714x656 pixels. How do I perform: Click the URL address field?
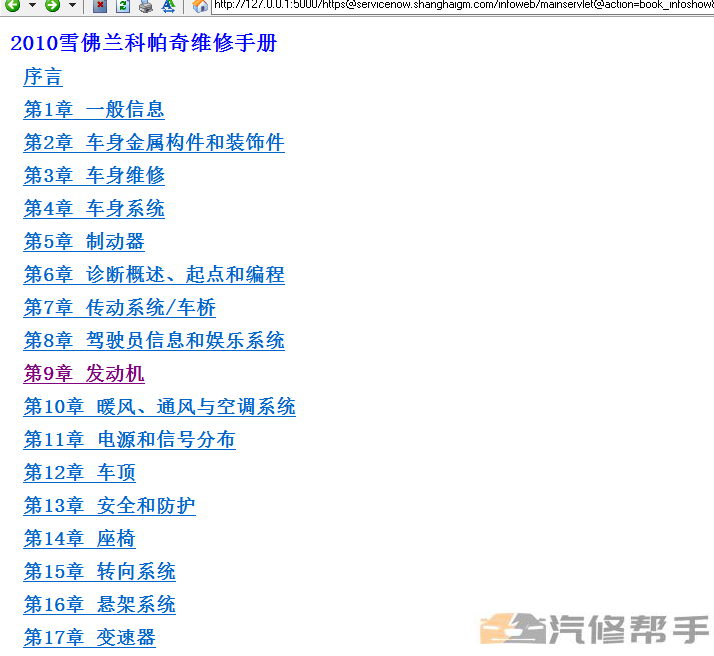[x=463, y=5]
